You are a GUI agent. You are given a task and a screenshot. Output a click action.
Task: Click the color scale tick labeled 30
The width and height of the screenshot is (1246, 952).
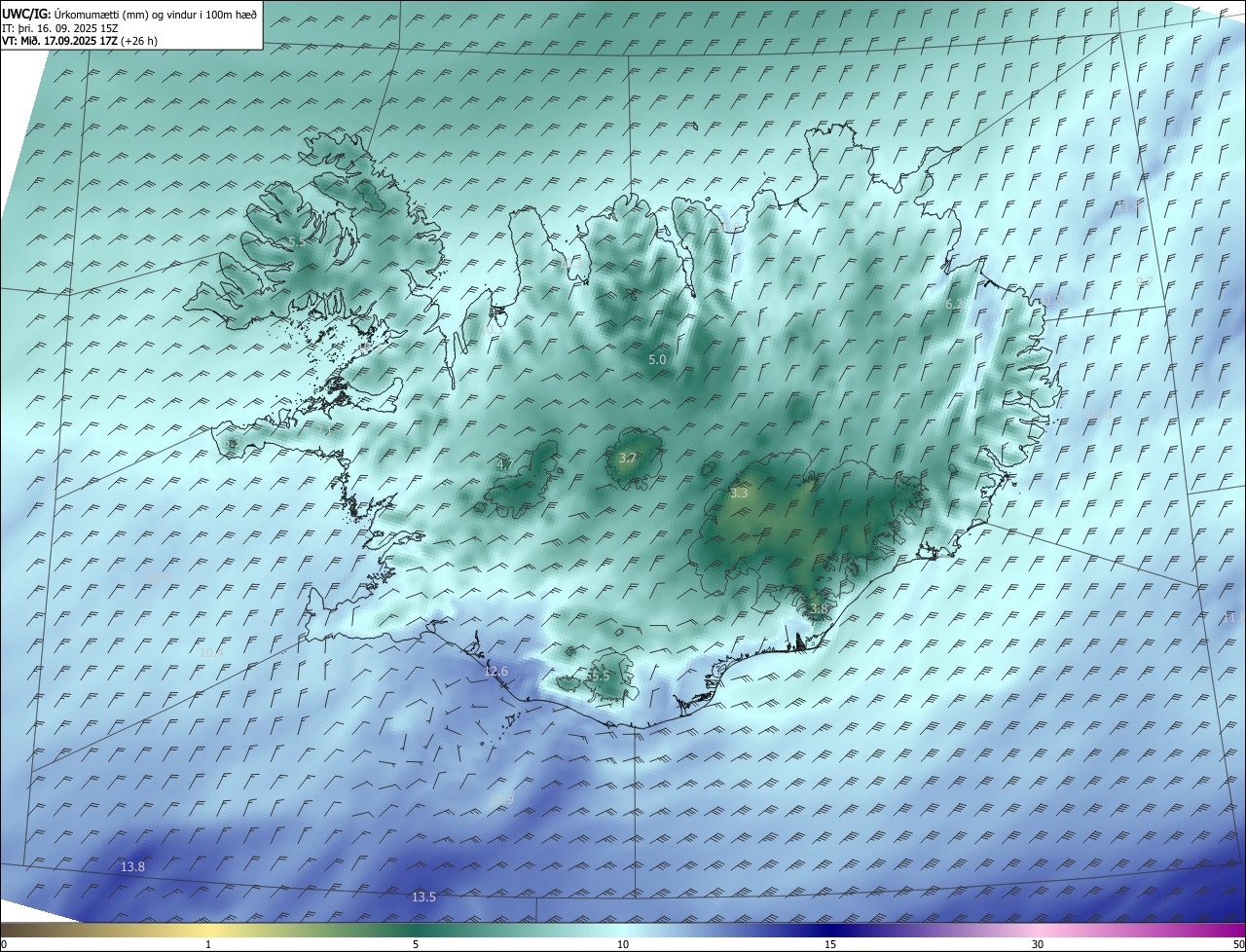coord(1038,944)
